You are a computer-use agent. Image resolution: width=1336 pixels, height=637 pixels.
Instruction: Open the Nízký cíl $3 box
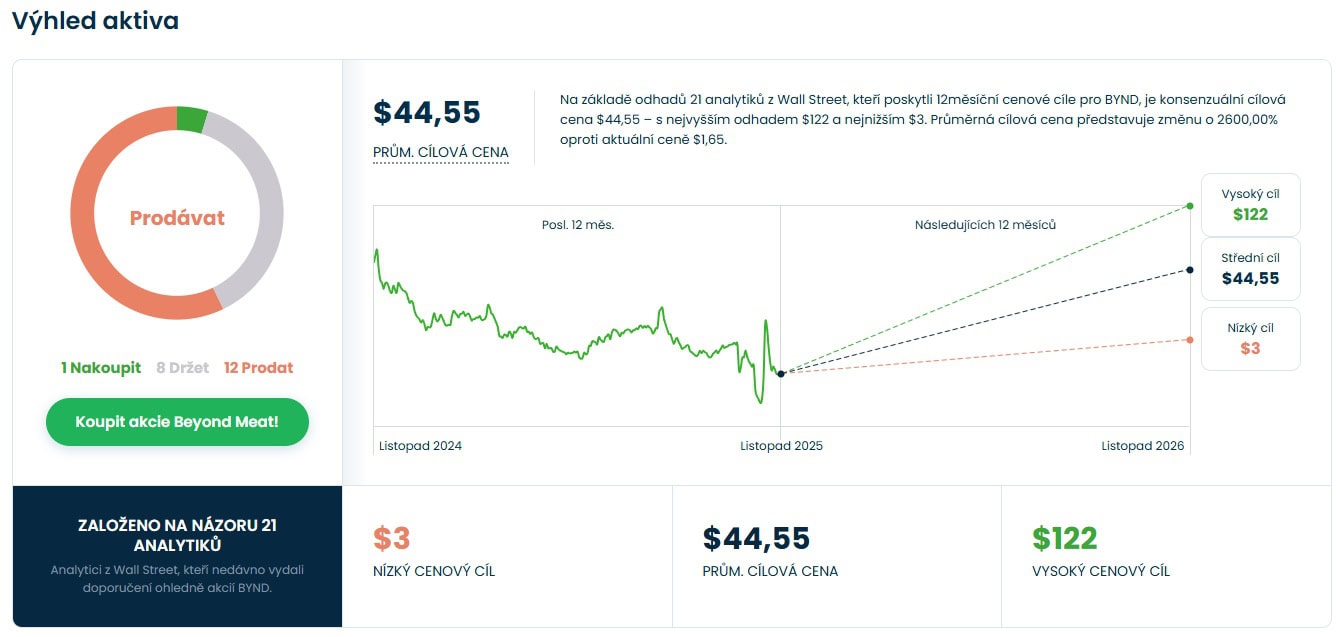point(1250,339)
